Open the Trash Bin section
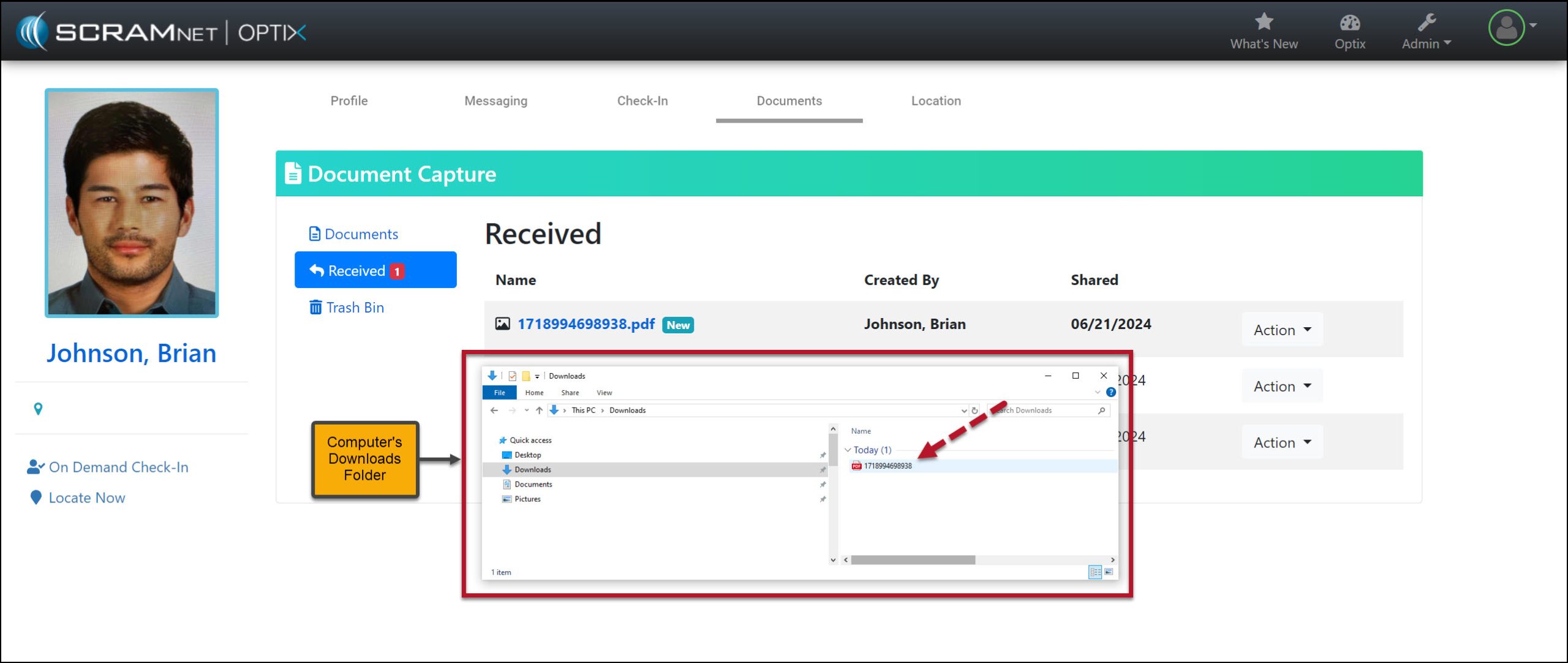Viewport: 1568px width, 663px height. (354, 308)
